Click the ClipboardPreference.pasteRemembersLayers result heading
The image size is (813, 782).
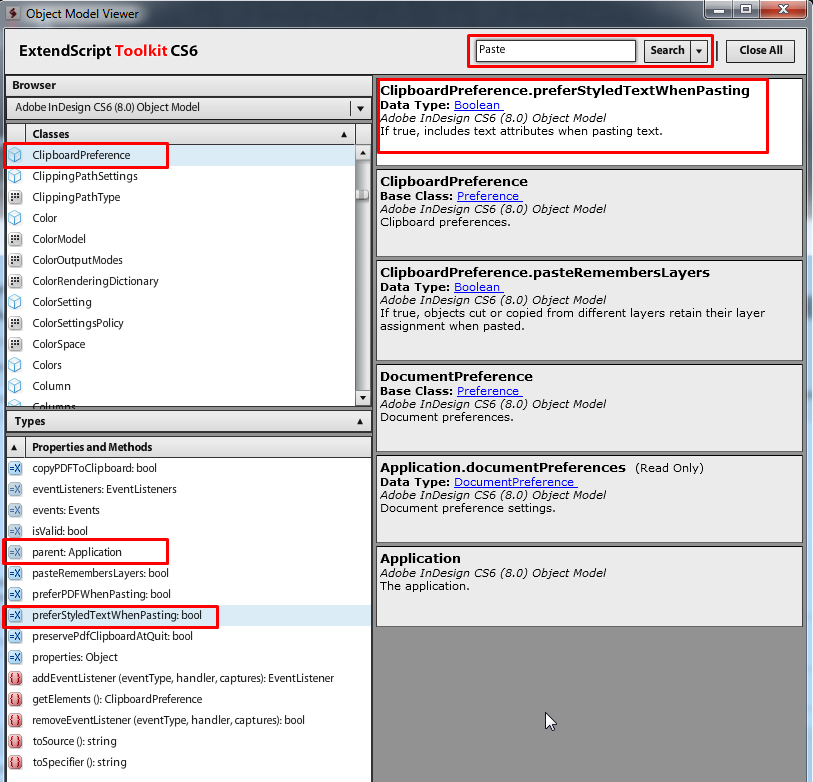coord(545,273)
